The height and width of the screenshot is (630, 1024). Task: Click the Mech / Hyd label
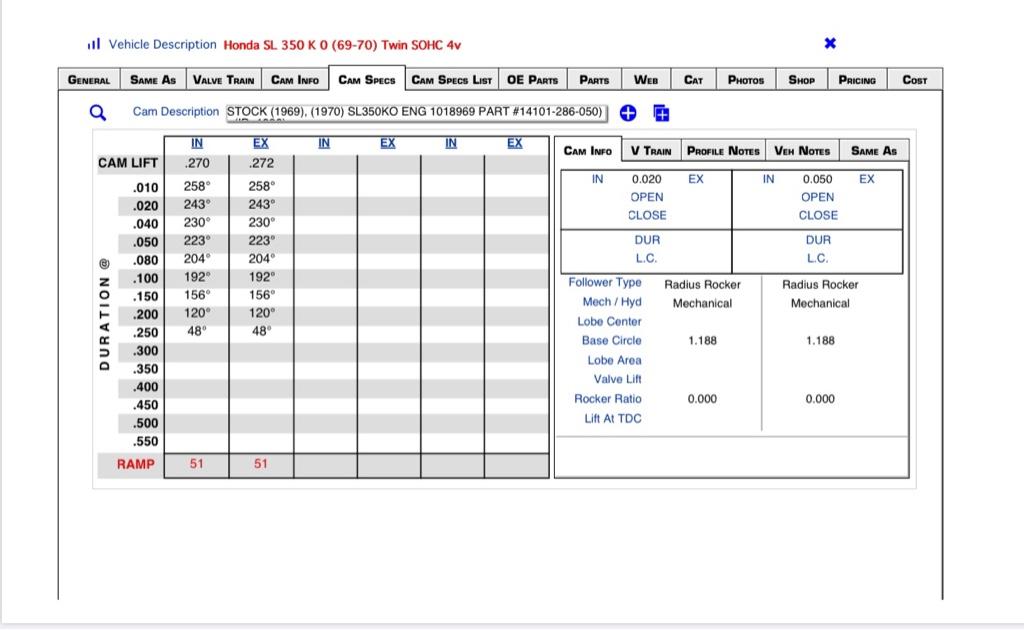tap(612, 302)
